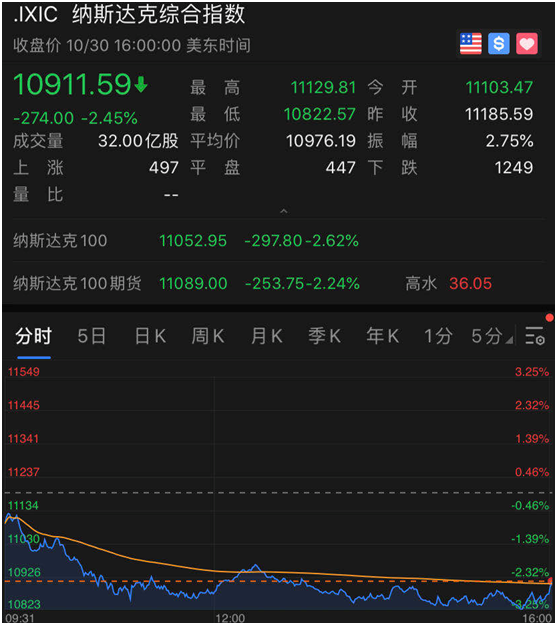Tap the 收盘价 timestamp line
This screenshot has width=557, height=625.
click(132, 45)
